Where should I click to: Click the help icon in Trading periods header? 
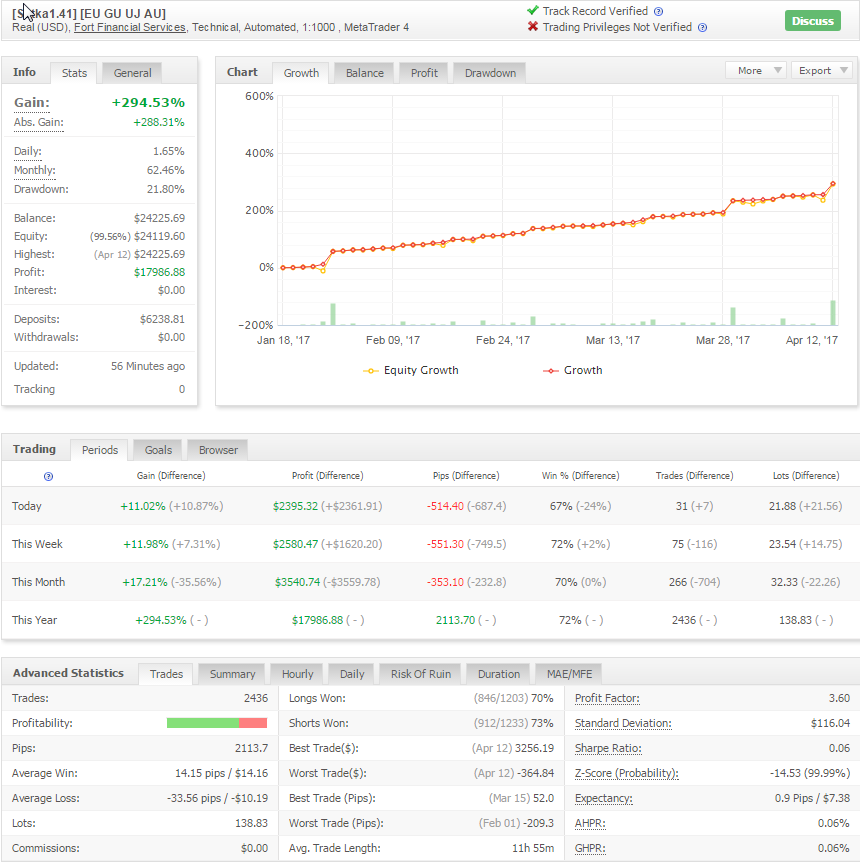(48, 476)
